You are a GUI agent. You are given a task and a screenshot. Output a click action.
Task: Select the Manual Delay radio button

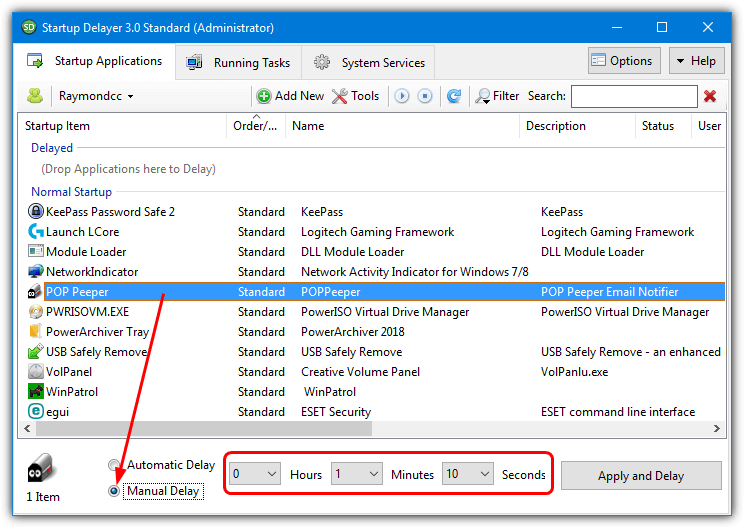114,491
